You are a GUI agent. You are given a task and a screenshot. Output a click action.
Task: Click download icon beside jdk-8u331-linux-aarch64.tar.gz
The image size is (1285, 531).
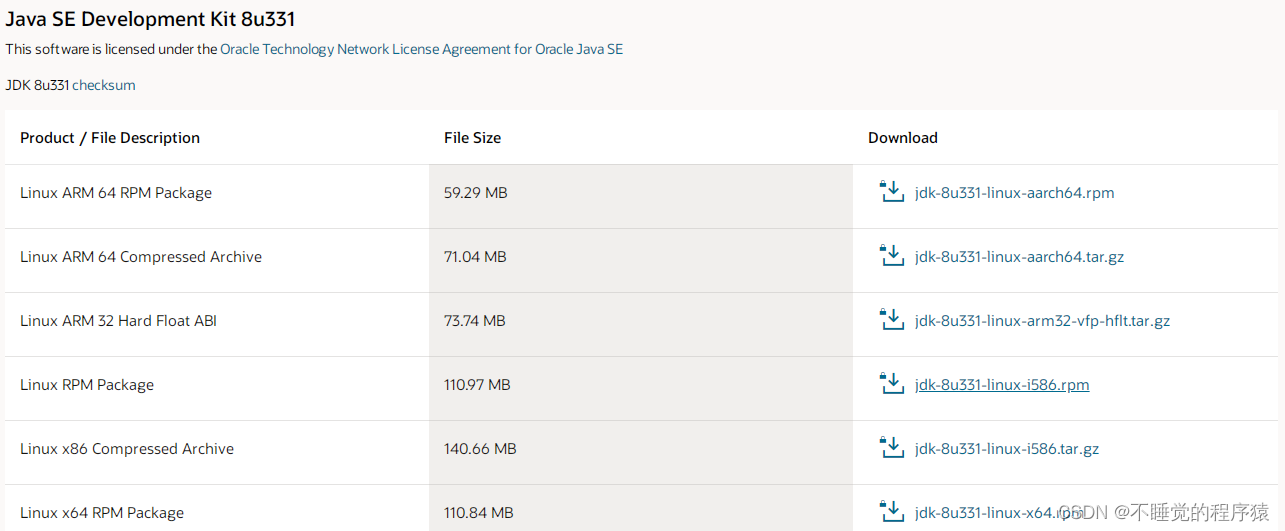pyautogui.click(x=891, y=256)
